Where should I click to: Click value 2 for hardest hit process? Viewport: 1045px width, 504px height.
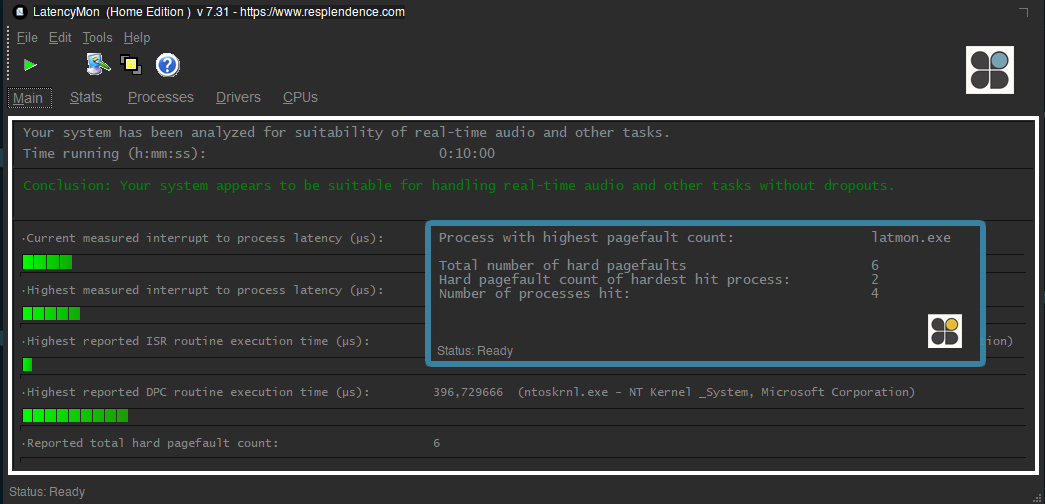[875, 279]
